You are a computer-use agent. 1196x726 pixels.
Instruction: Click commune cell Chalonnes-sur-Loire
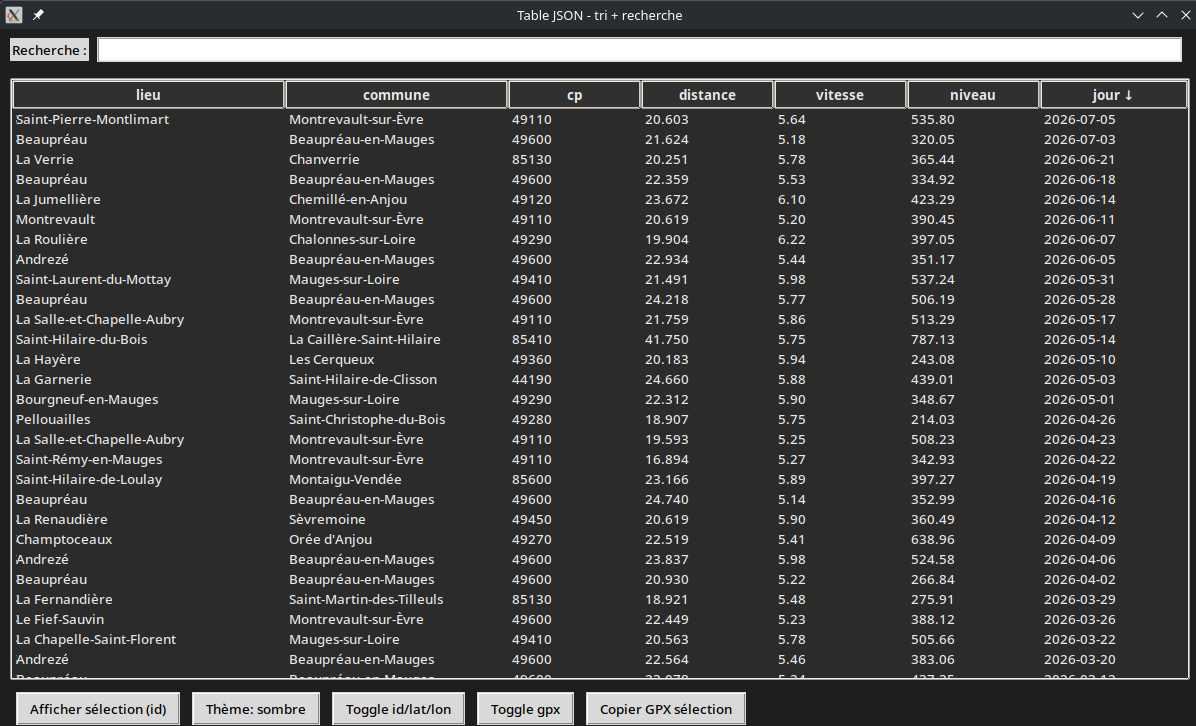click(x=352, y=239)
